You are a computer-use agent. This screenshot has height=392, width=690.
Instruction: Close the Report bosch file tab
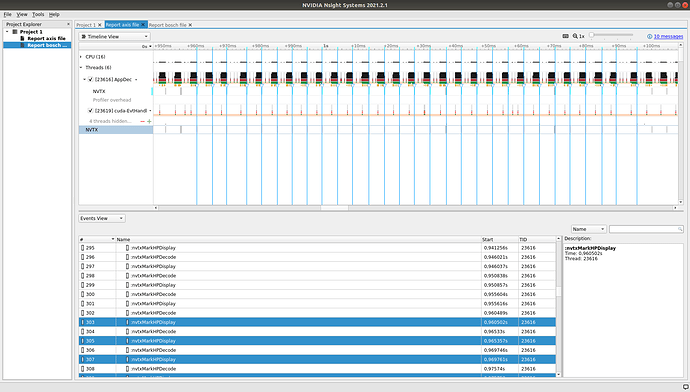[x=190, y=25]
